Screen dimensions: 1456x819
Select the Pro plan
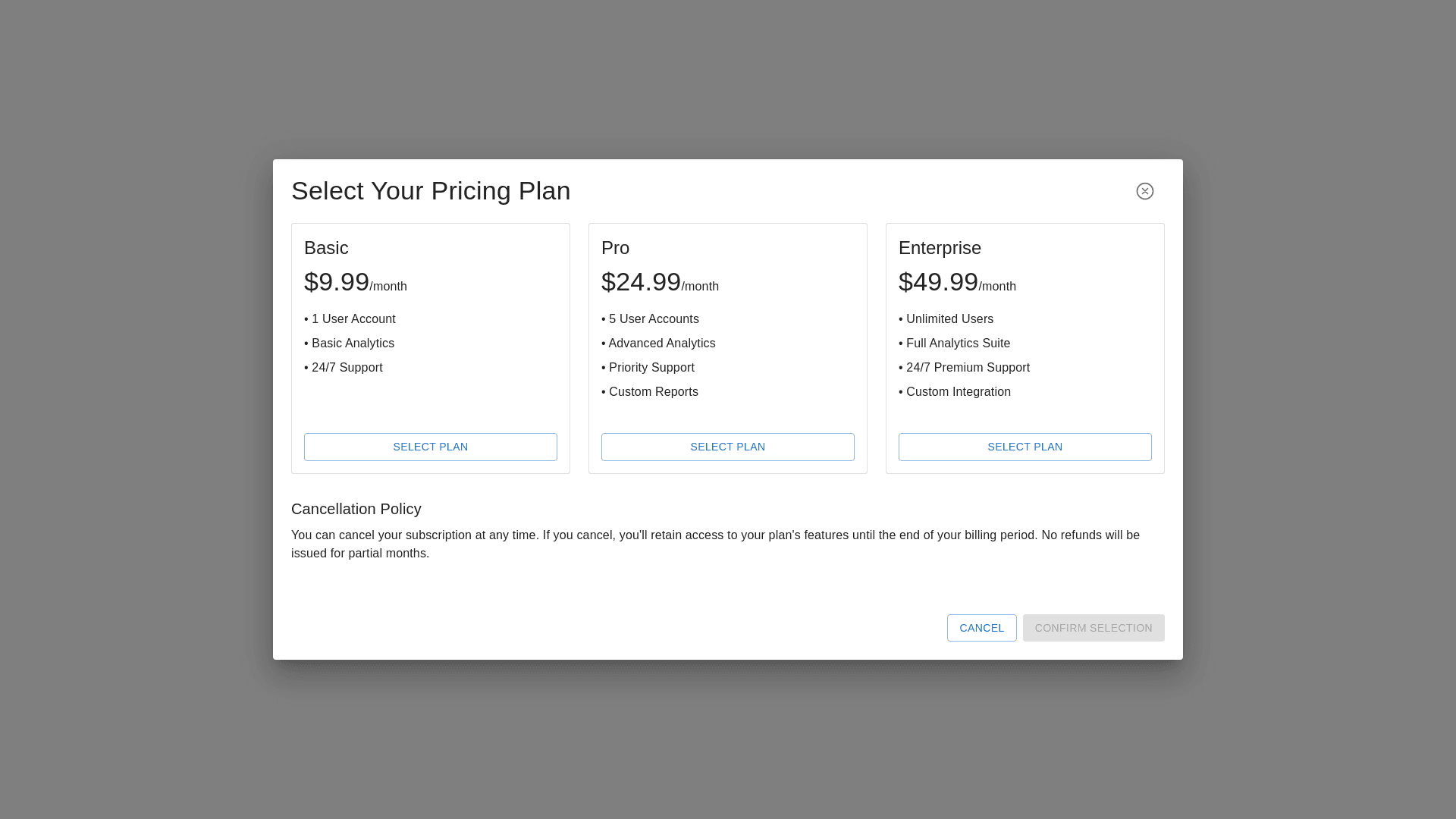[x=727, y=447]
